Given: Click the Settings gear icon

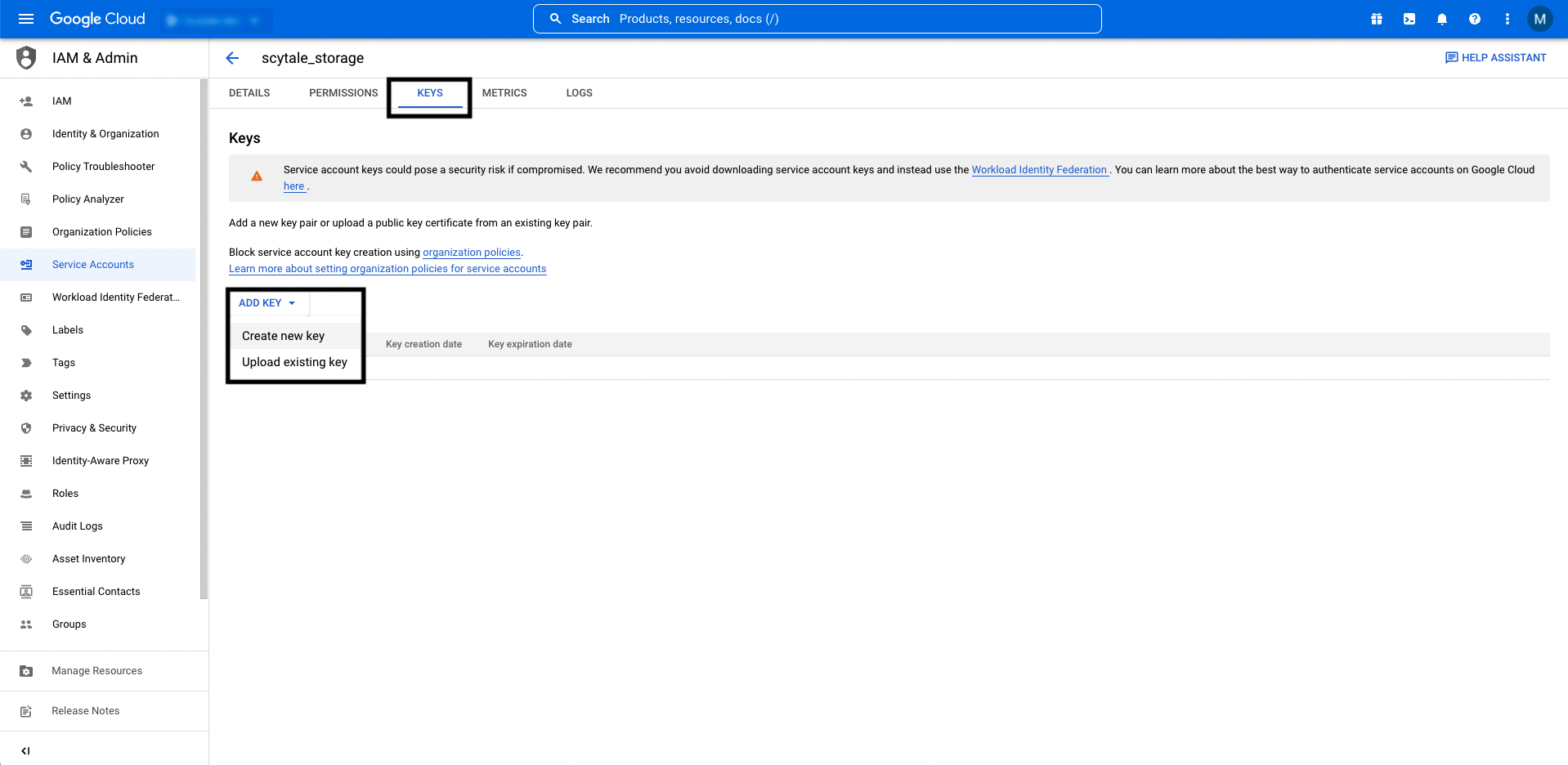Looking at the screenshot, I should 26,396.
